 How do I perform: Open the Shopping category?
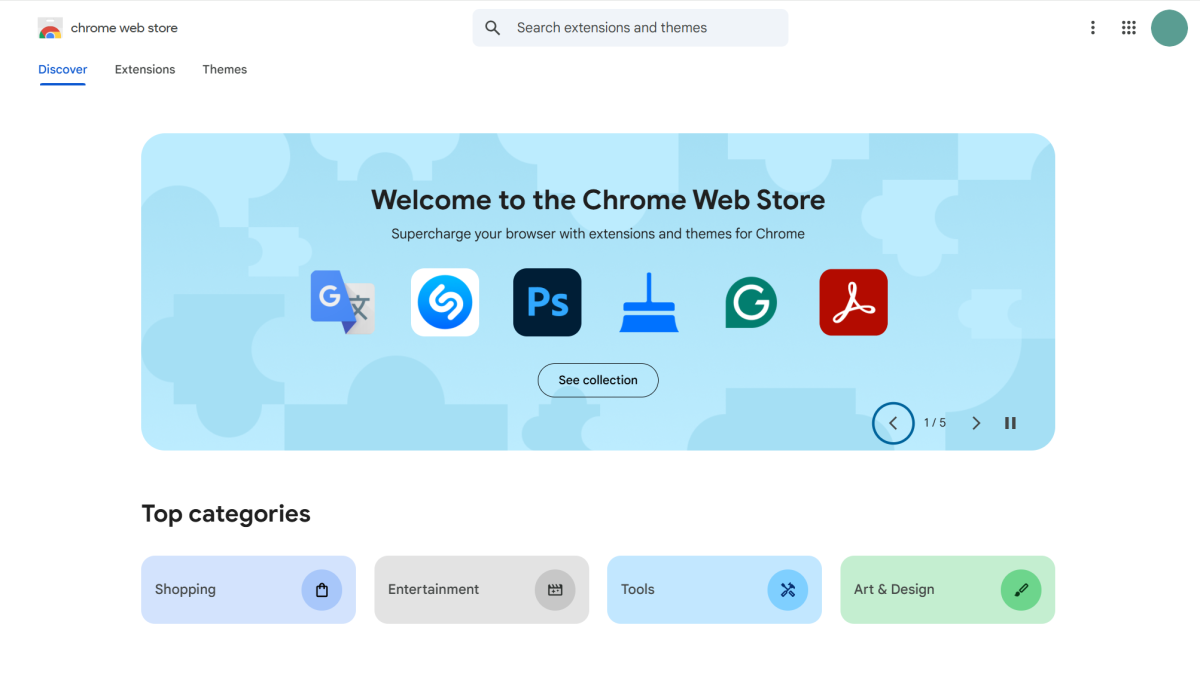point(248,590)
